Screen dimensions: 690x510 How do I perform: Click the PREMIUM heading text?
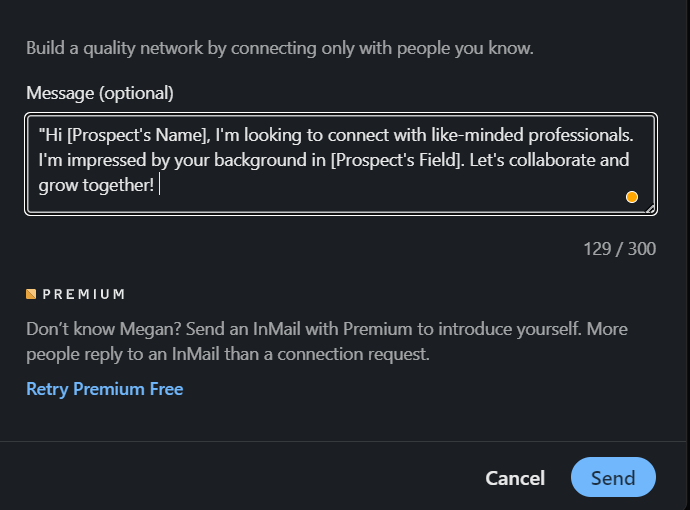point(84,294)
